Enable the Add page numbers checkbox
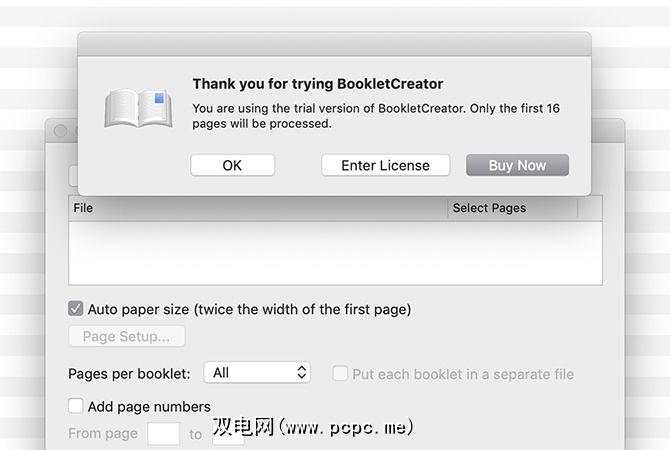The width and height of the screenshot is (670, 450). 76,406
